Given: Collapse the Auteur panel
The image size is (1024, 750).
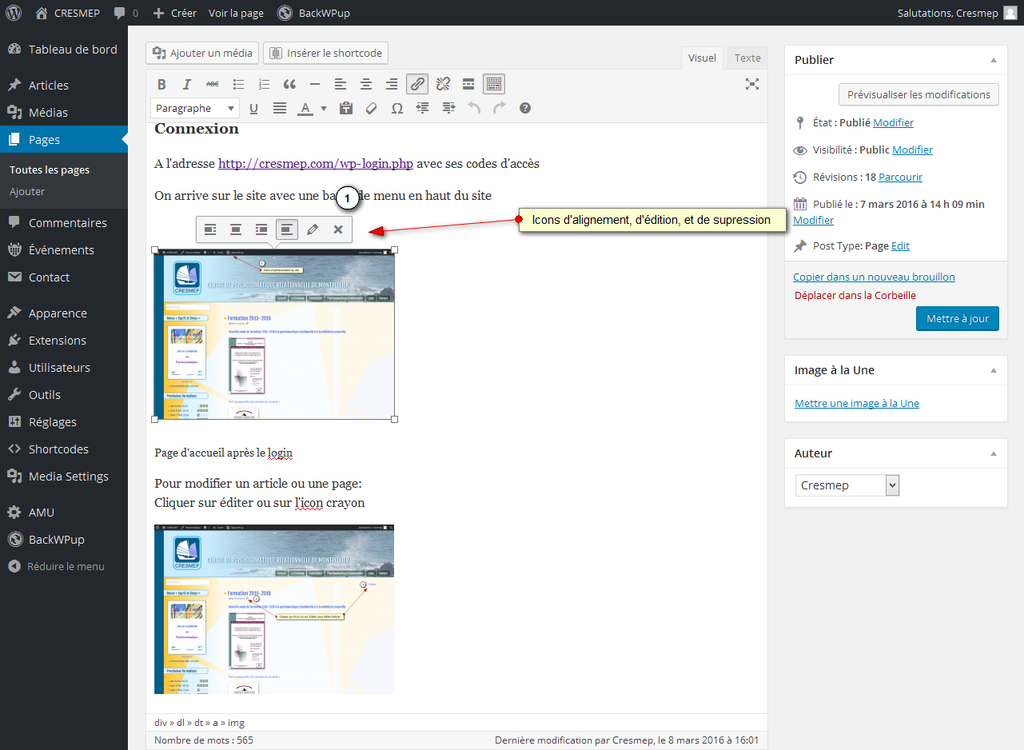Looking at the screenshot, I should coord(993,453).
